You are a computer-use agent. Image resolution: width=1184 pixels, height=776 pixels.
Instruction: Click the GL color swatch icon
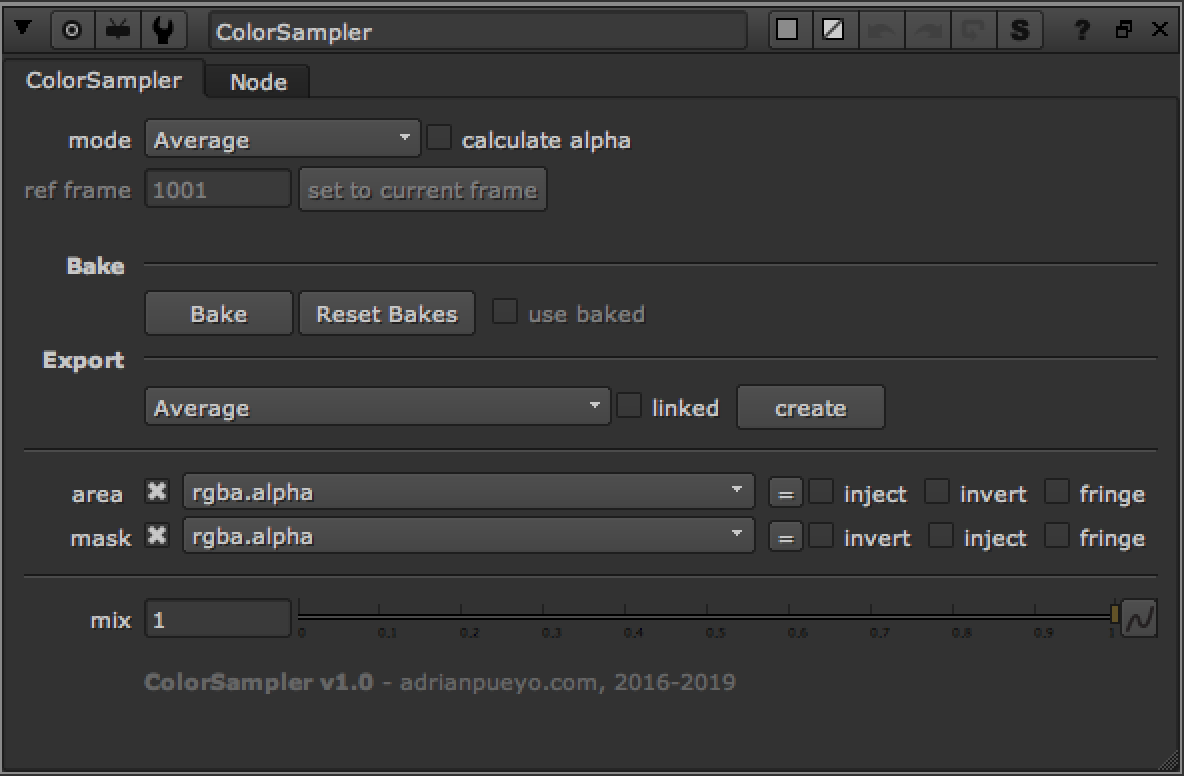pyautogui.click(x=835, y=29)
